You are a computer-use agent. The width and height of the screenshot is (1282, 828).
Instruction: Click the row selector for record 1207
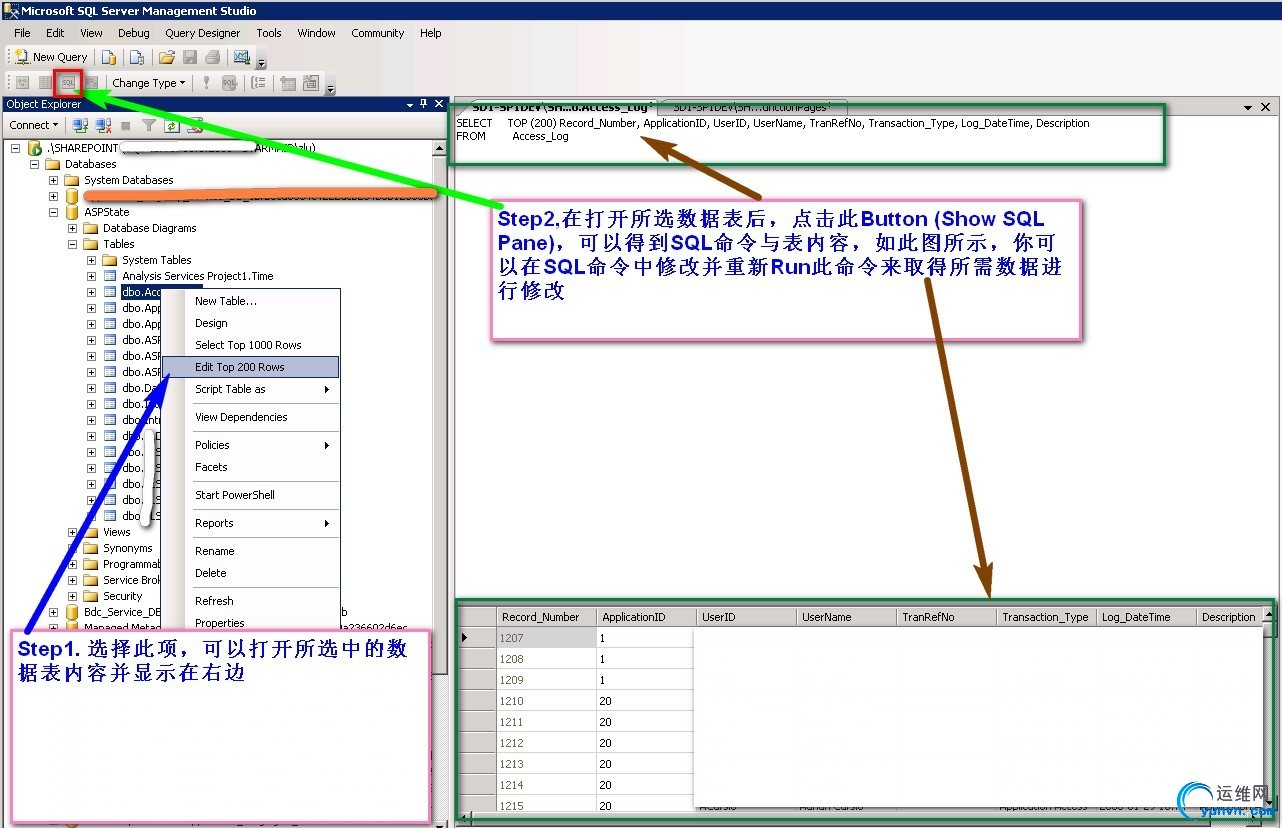coord(477,638)
